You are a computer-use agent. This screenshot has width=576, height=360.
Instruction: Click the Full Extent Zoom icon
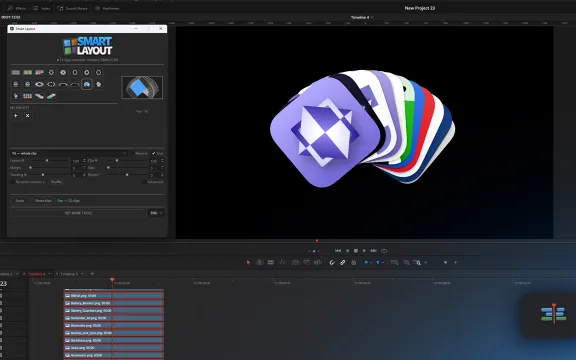pyautogui.click(x=394, y=262)
